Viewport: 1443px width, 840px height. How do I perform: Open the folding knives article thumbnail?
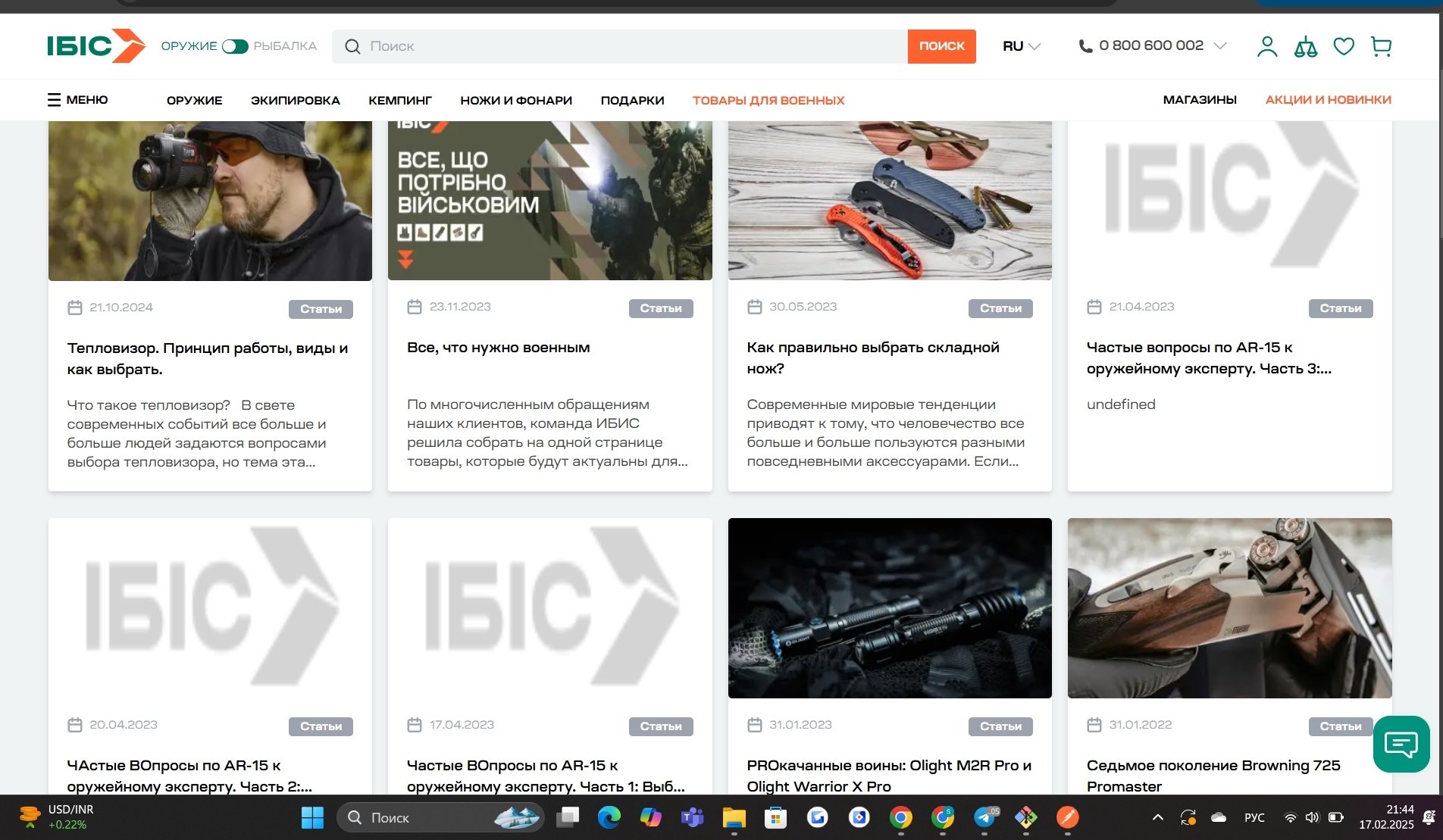pyautogui.click(x=889, y=201)
